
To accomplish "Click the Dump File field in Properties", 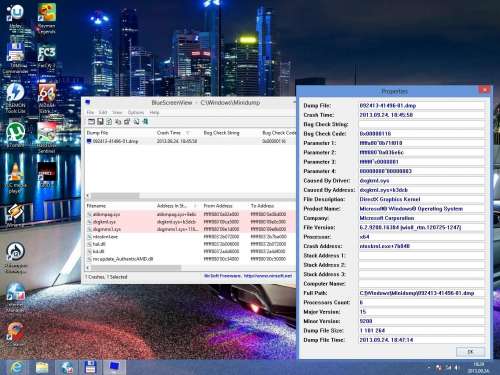I will point(421,106).
